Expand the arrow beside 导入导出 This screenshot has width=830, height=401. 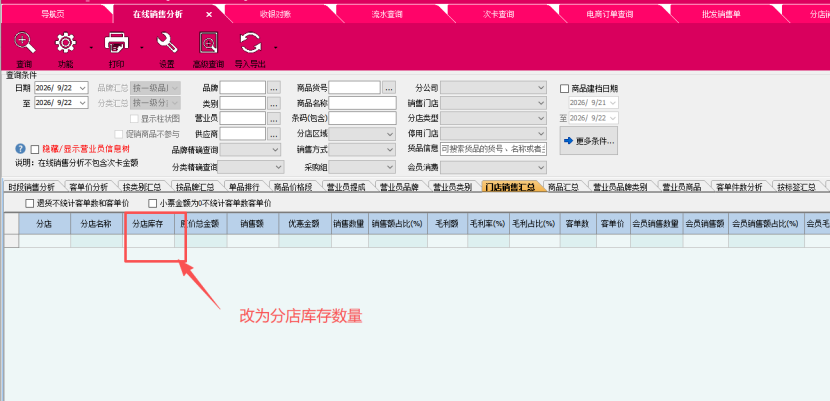(x=276, y=48)
